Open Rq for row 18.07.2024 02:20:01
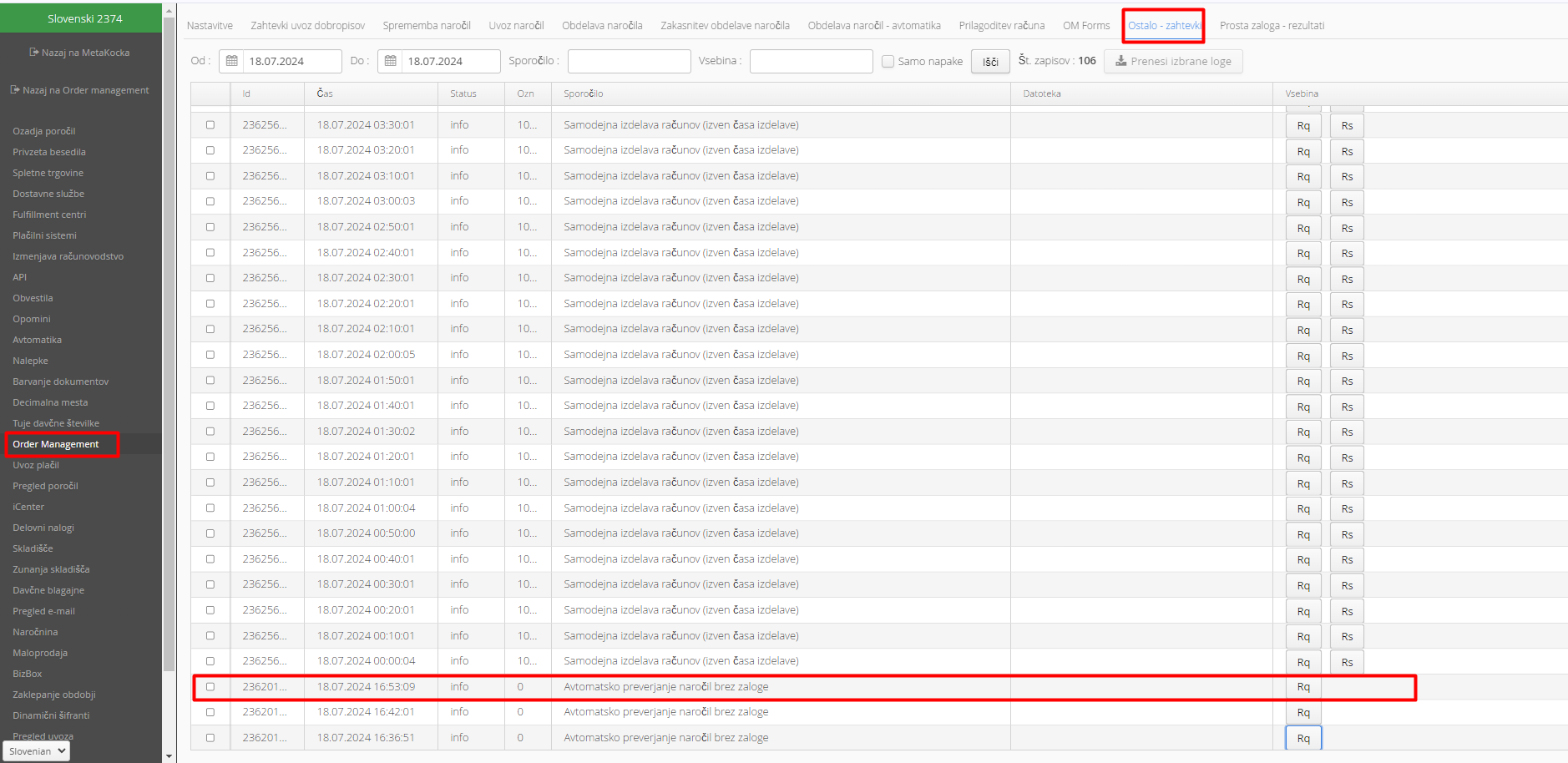 [1303, 305]
